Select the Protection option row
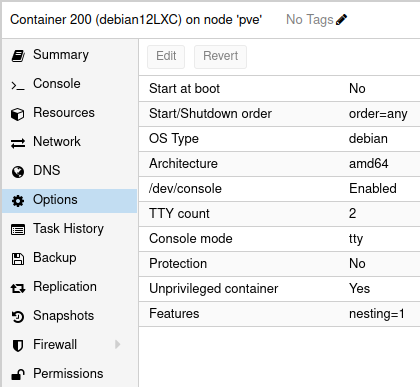The height and width of the screenshot is (387, 420). tap(279, 264)
